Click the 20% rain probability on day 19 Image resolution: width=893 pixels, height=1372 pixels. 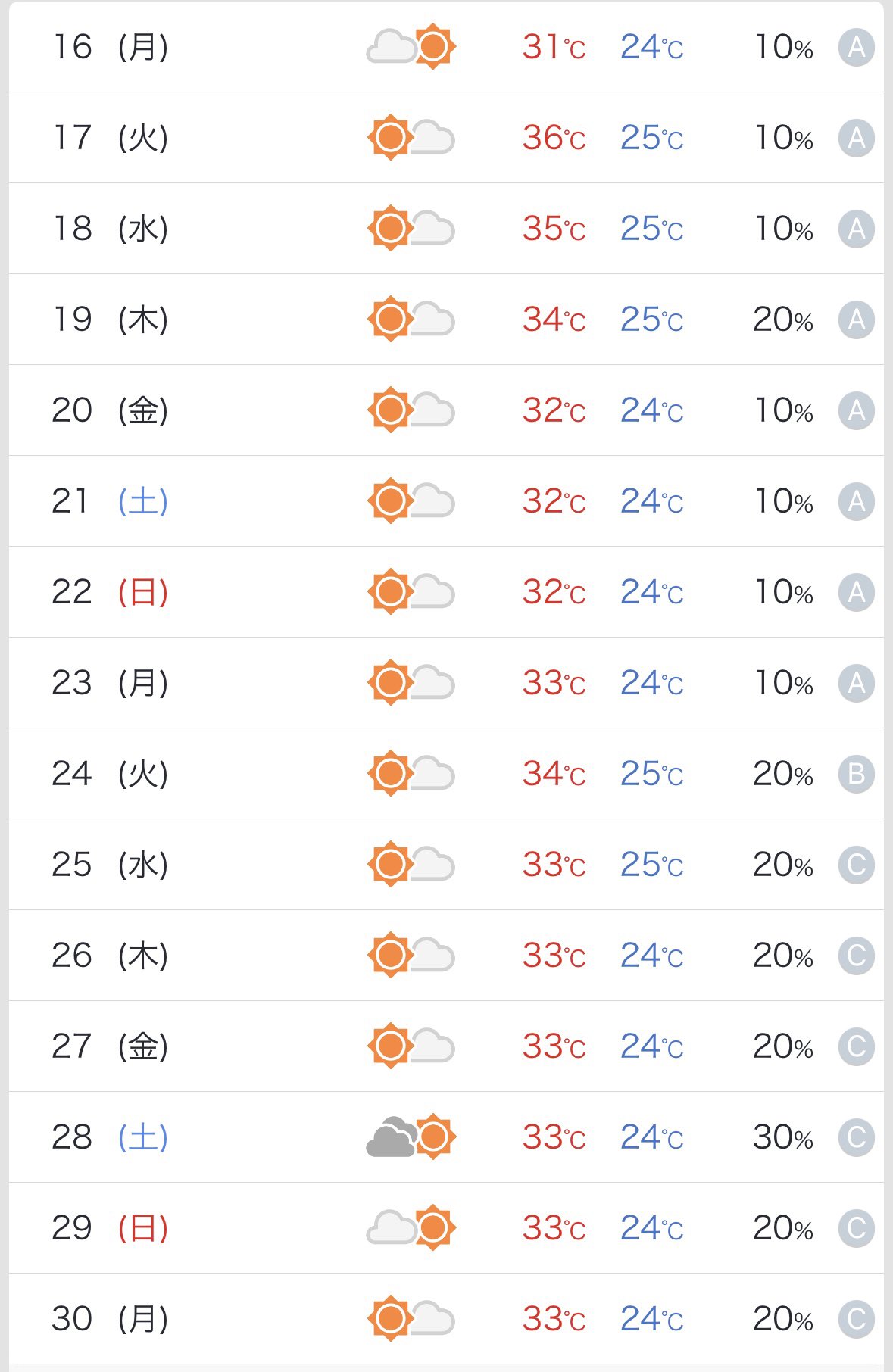pos(783,320)
